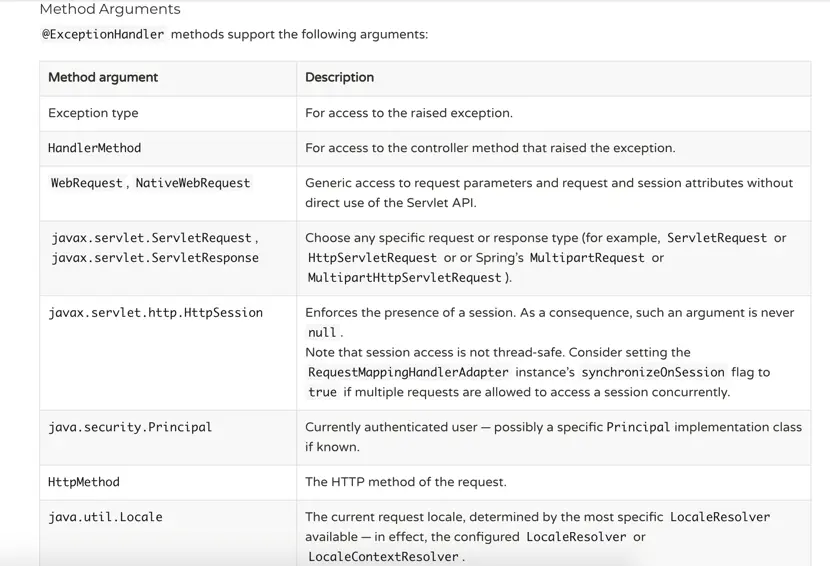The image size is (830, 566).
Task: Click the NativeWebRequest code term
Action: point(193,183)
